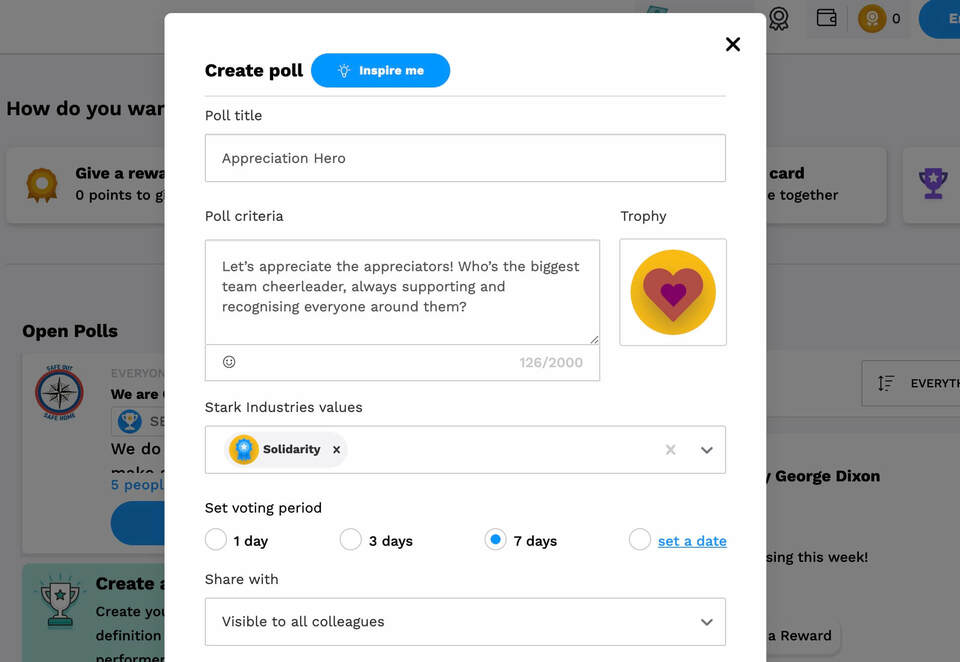This screenshot has width=960, height=662.
Task: Open the emoji picker in the poll criteria field
Action: (x=229, y=362)
